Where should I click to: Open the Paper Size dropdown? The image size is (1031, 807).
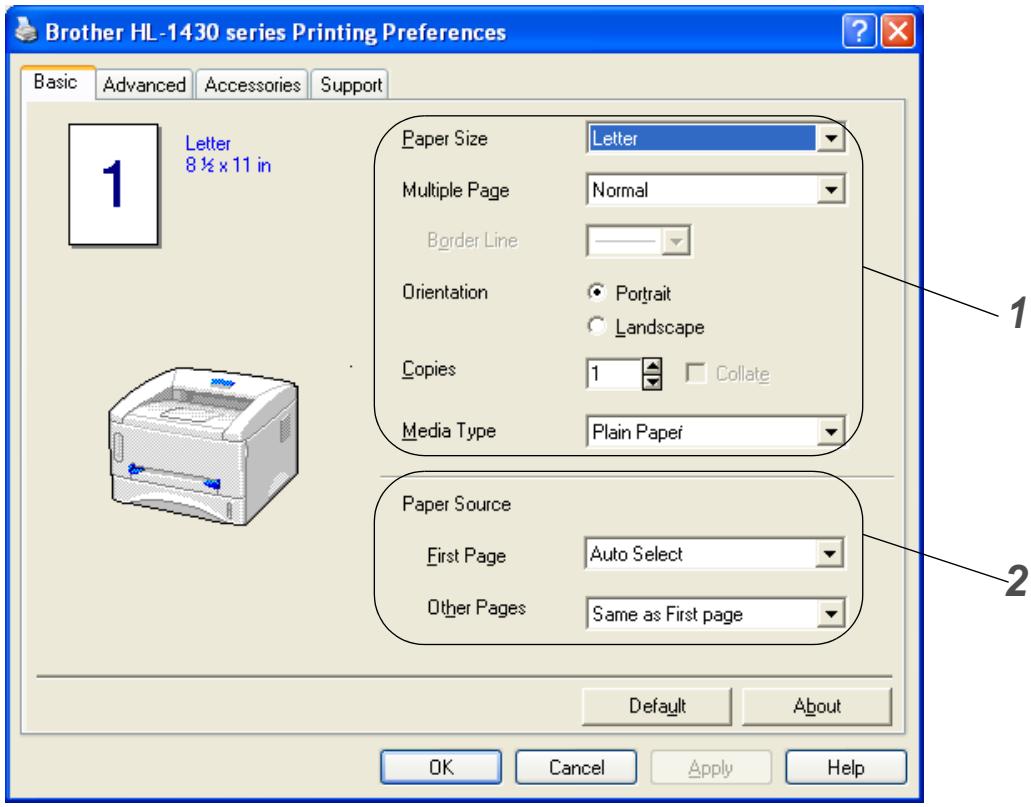[715, 138]
